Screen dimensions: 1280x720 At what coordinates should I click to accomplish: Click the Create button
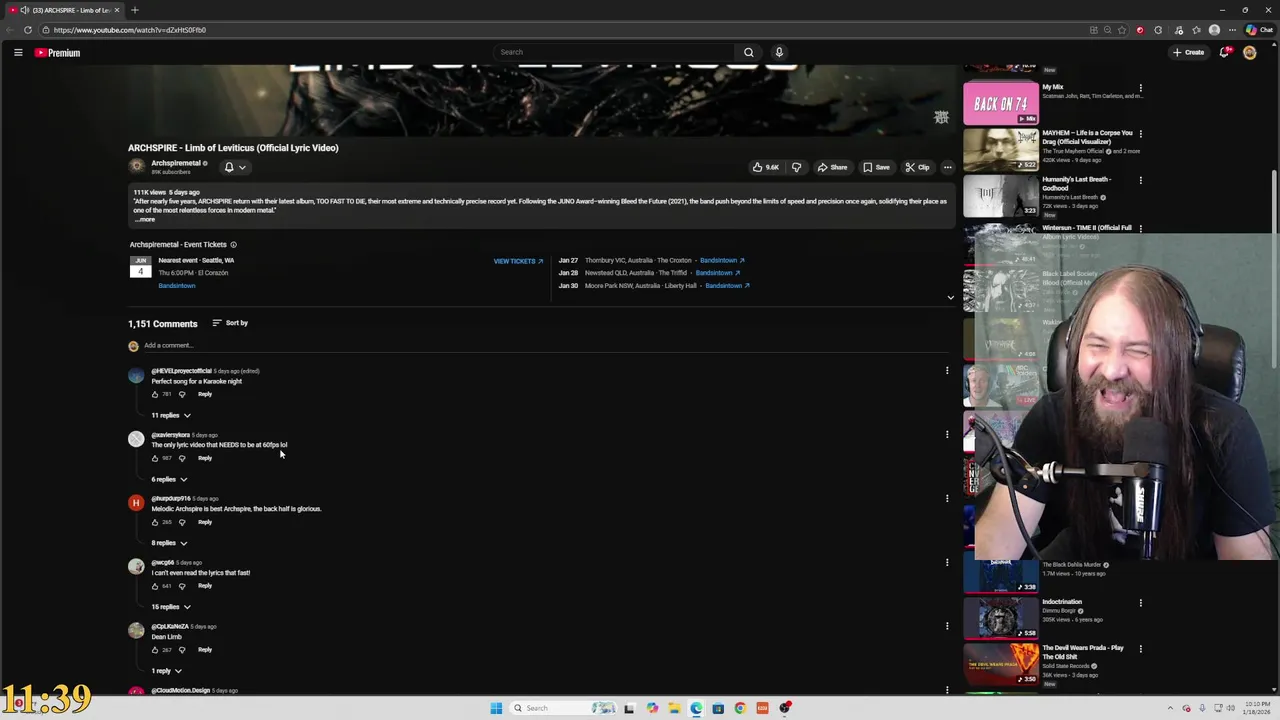[x=1189, y=52]
